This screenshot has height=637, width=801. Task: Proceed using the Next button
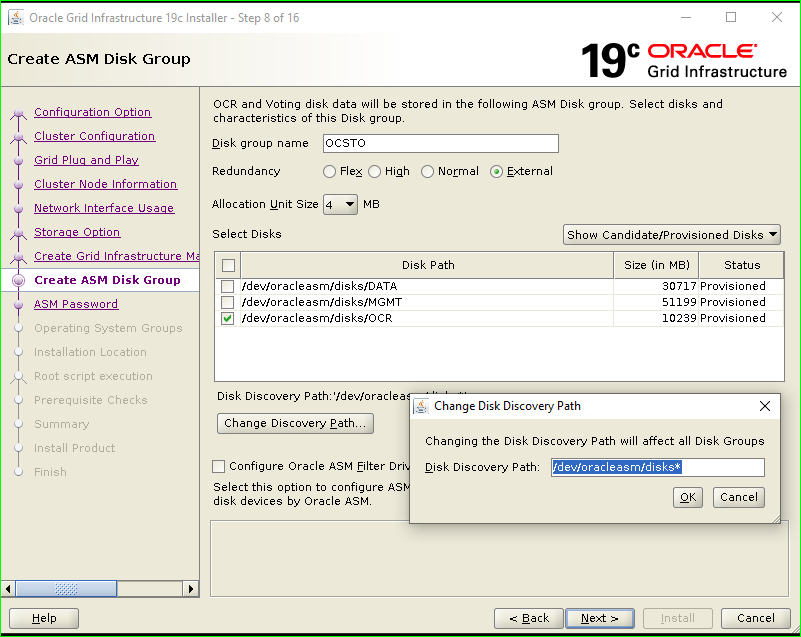(x=599, y=618)
